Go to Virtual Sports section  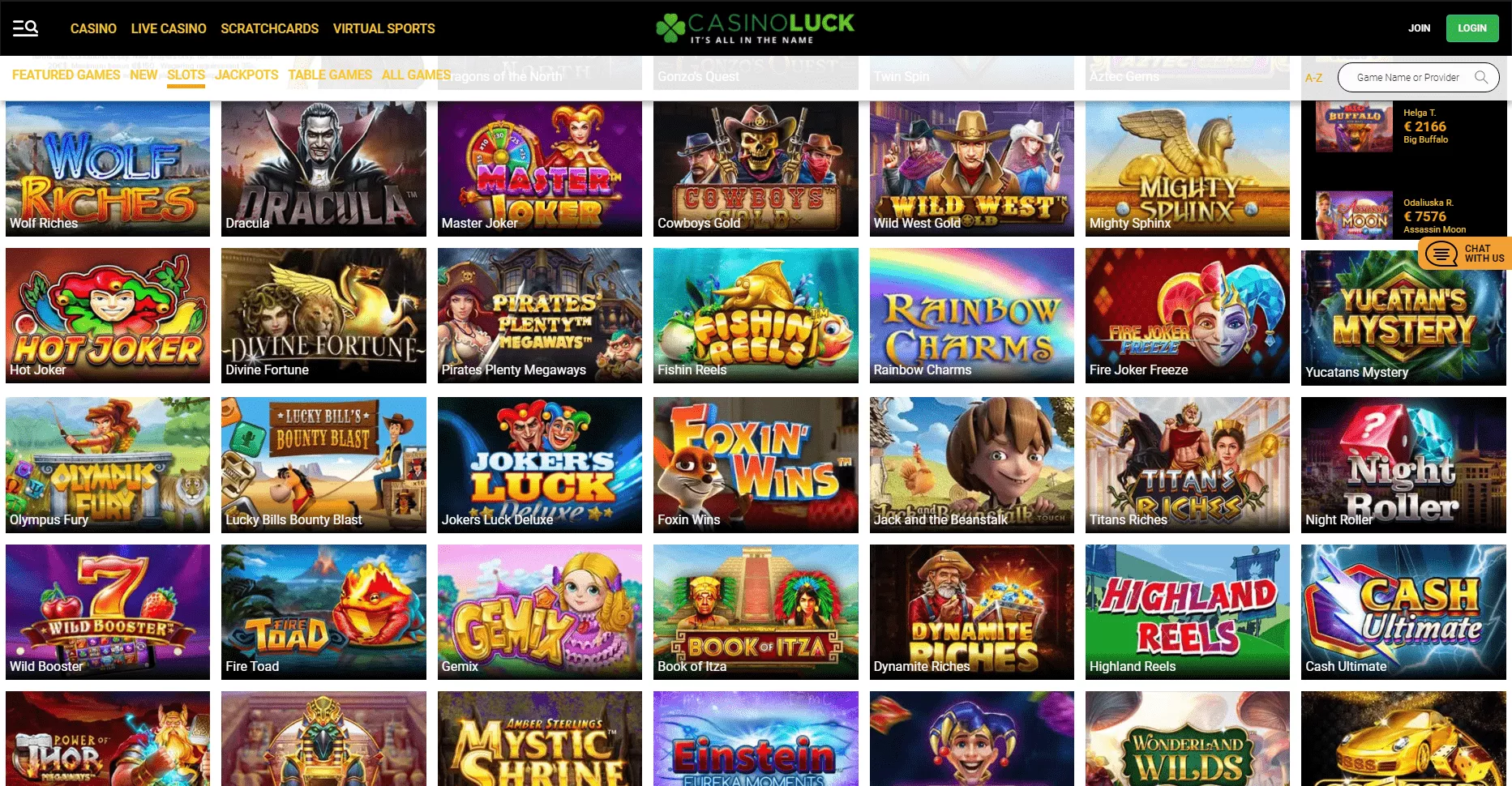pos(383,28)
